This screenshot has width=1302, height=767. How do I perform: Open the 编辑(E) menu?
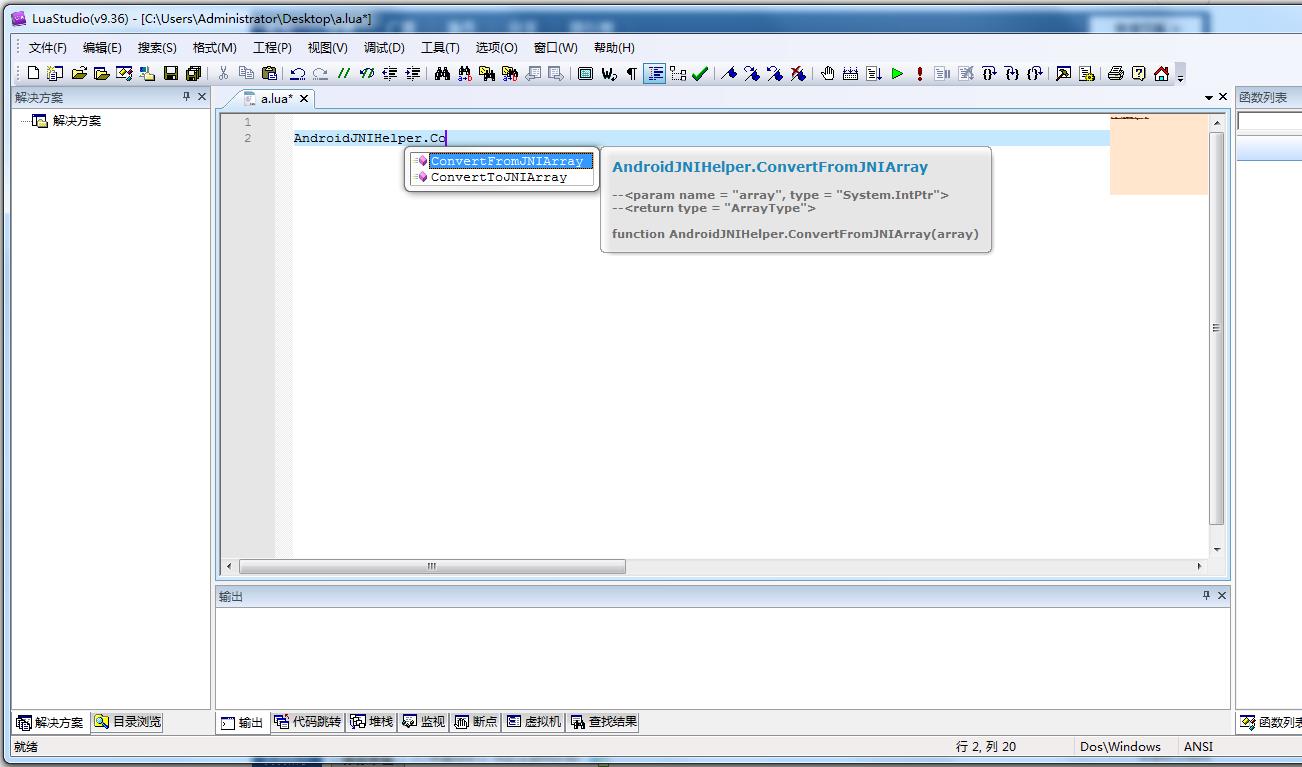tap(102, 47)
